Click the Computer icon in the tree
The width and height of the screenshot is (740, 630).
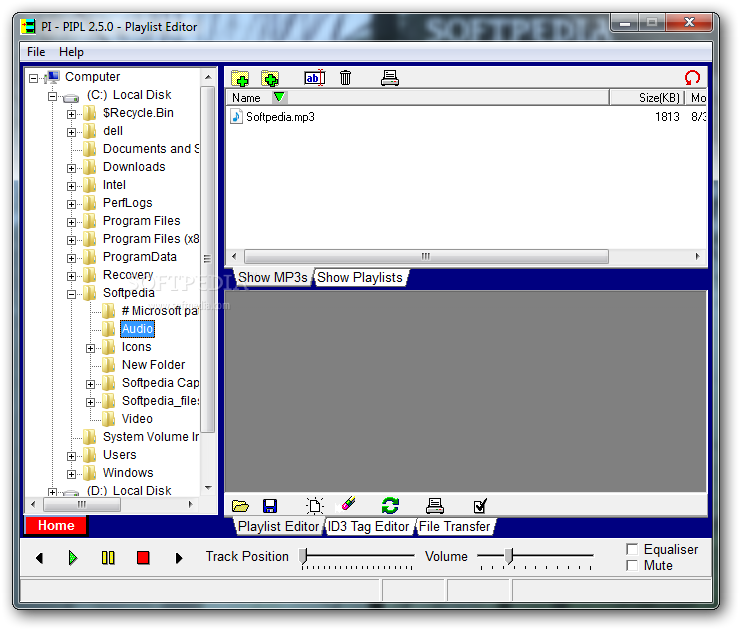[x=52, y=77]
